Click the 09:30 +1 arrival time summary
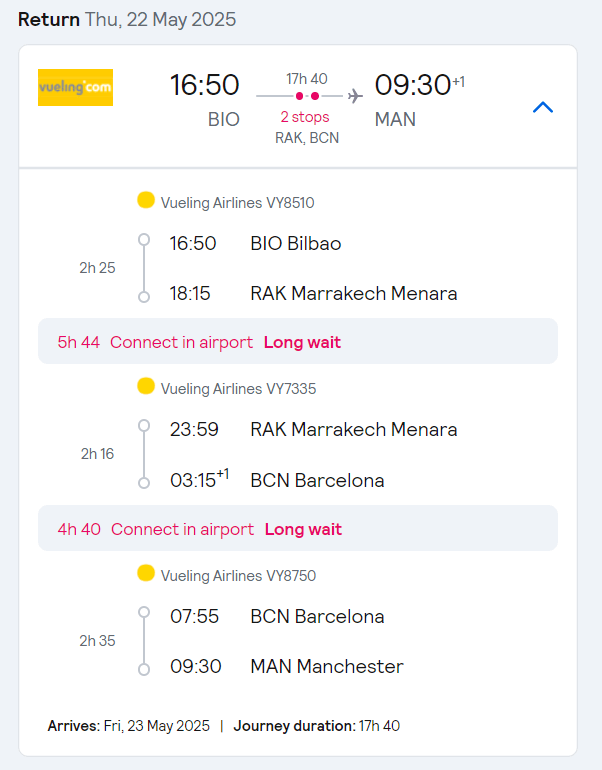Viewport: 602px width, 770px height. click(x=420, y=84)
